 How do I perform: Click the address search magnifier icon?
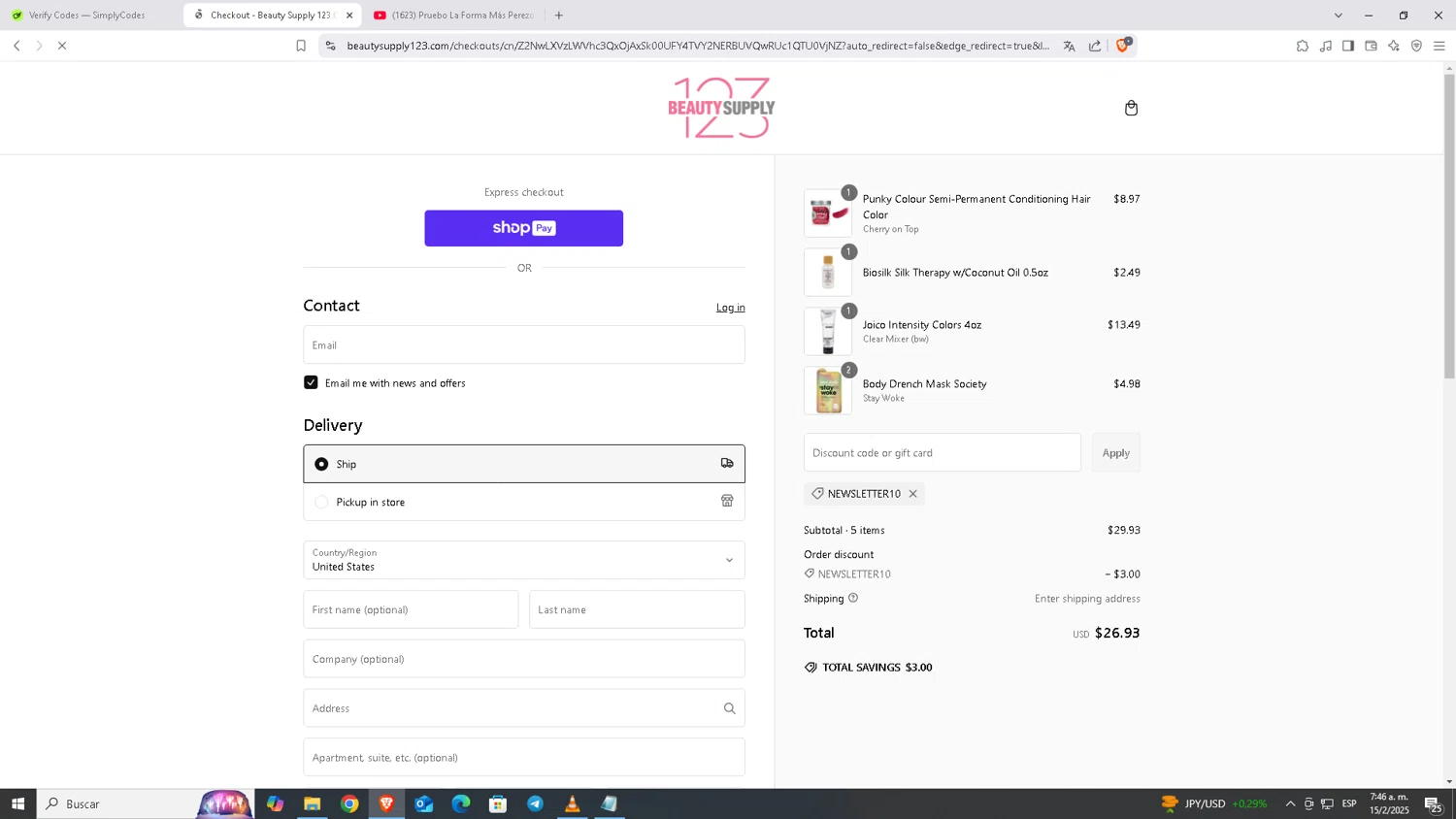click(729, 708)
